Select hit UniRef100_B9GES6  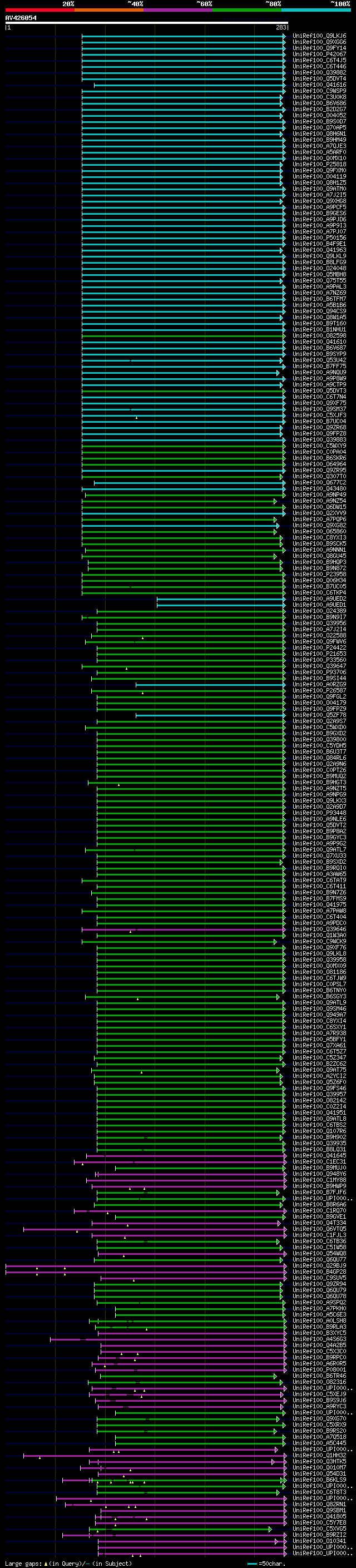coord(319,213)
